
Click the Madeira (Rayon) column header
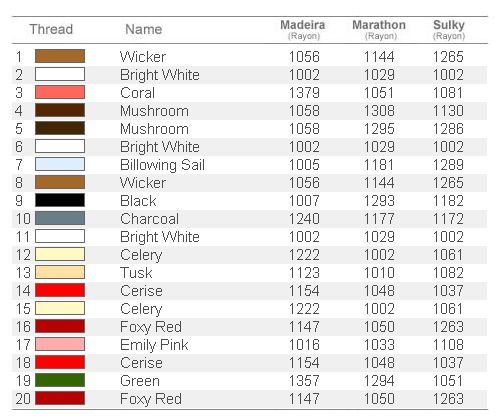point(303,30)
